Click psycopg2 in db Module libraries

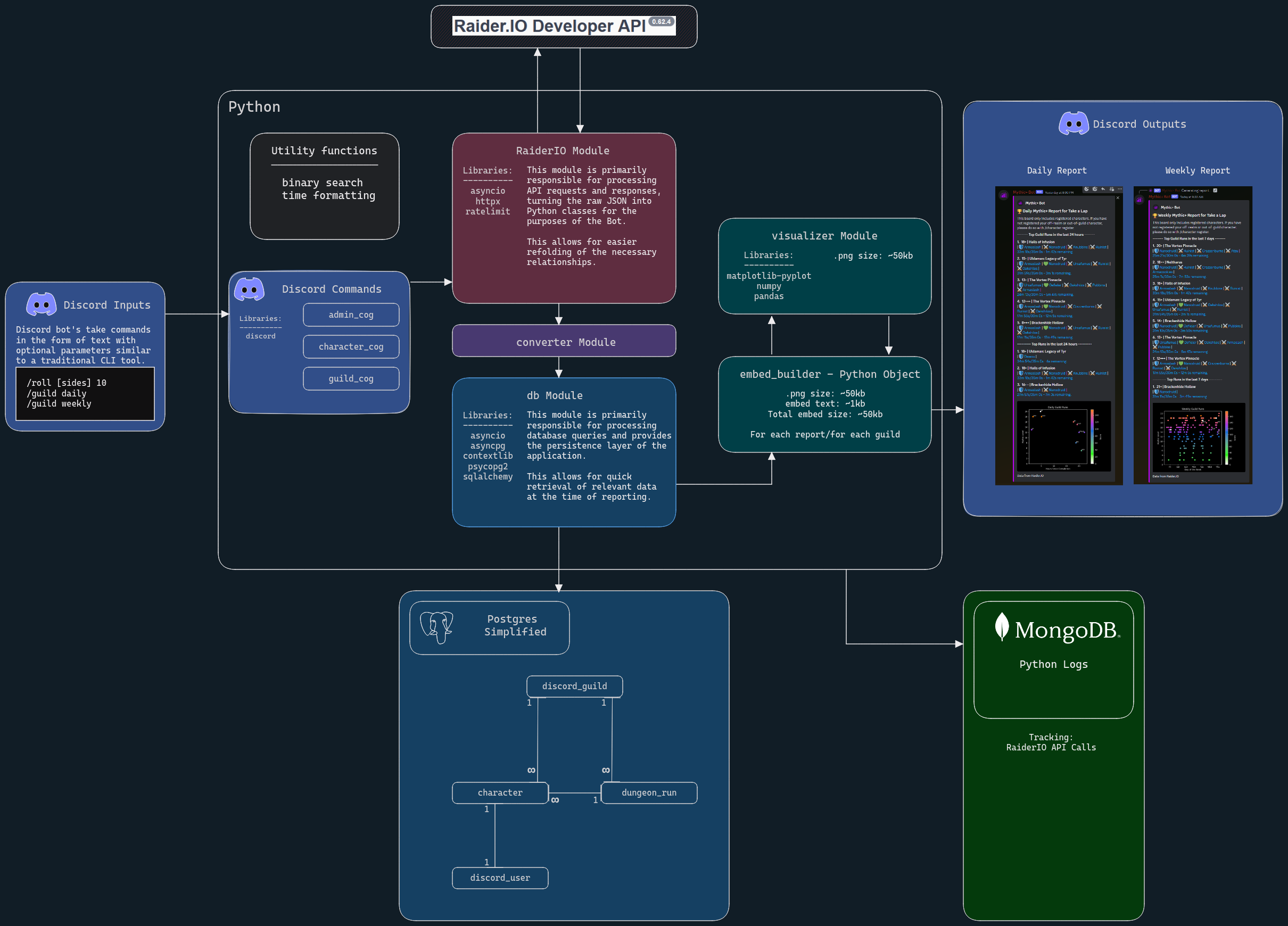tap(488, 466)
